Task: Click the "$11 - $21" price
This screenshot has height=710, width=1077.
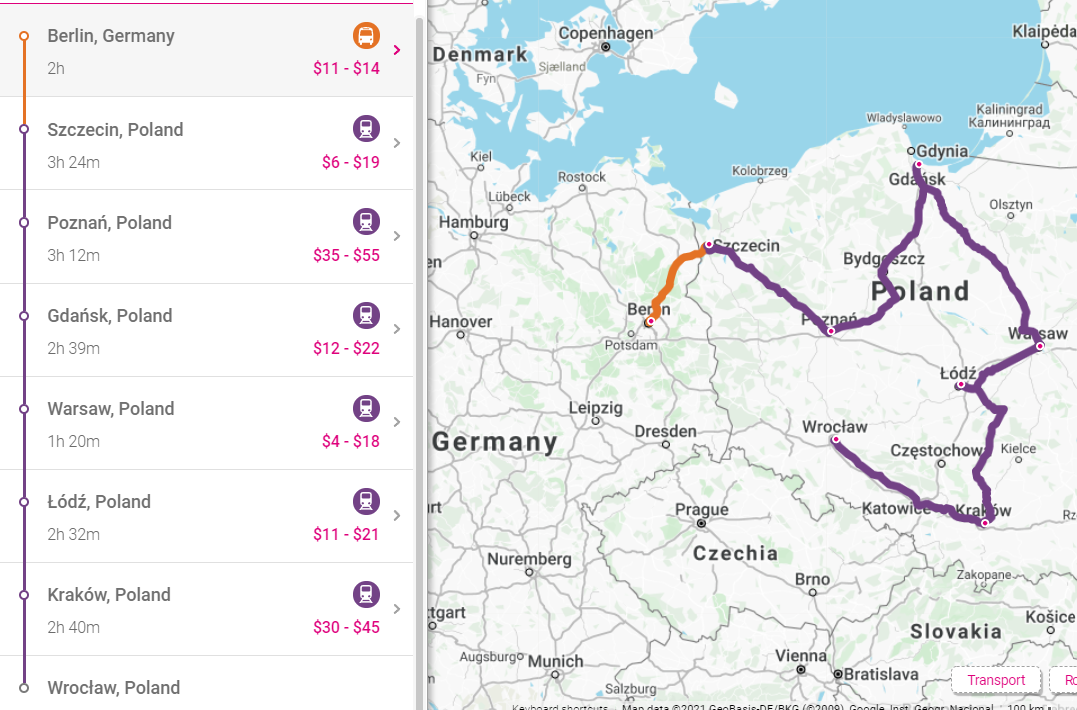Action: tap(346, 534)
